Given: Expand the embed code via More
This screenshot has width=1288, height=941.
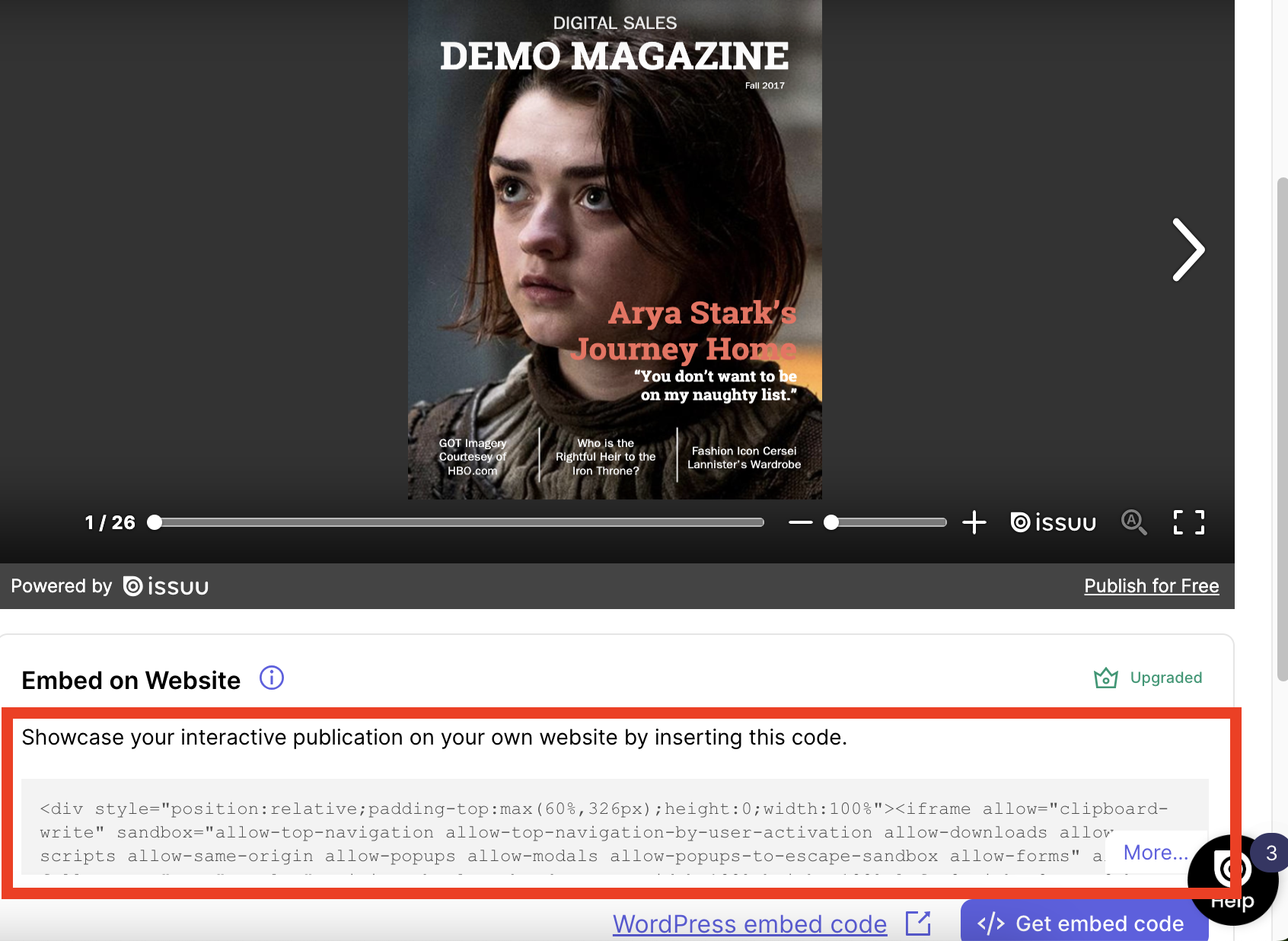Looking at the screenshot, I should (1155, 852).
